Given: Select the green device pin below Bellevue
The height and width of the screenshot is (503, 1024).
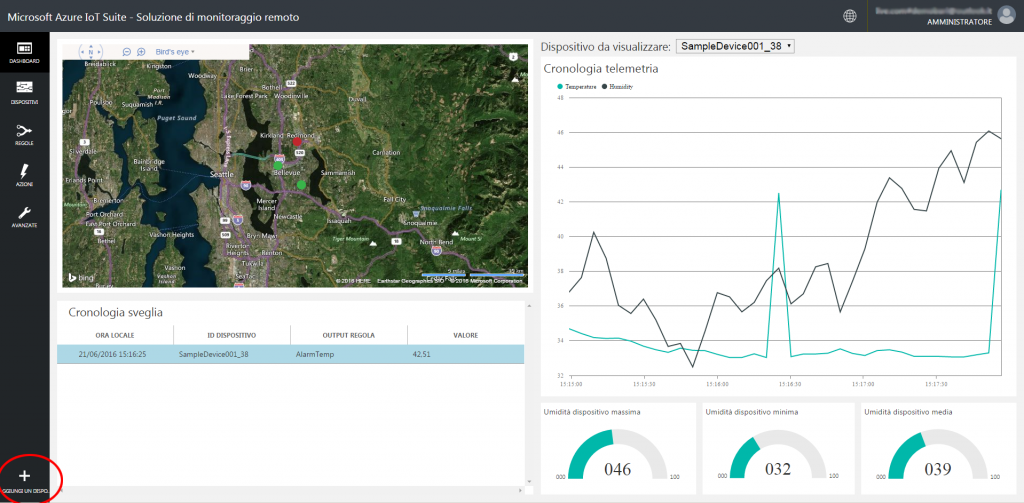Looking at the screenshot, I should (x=301, y=185).
